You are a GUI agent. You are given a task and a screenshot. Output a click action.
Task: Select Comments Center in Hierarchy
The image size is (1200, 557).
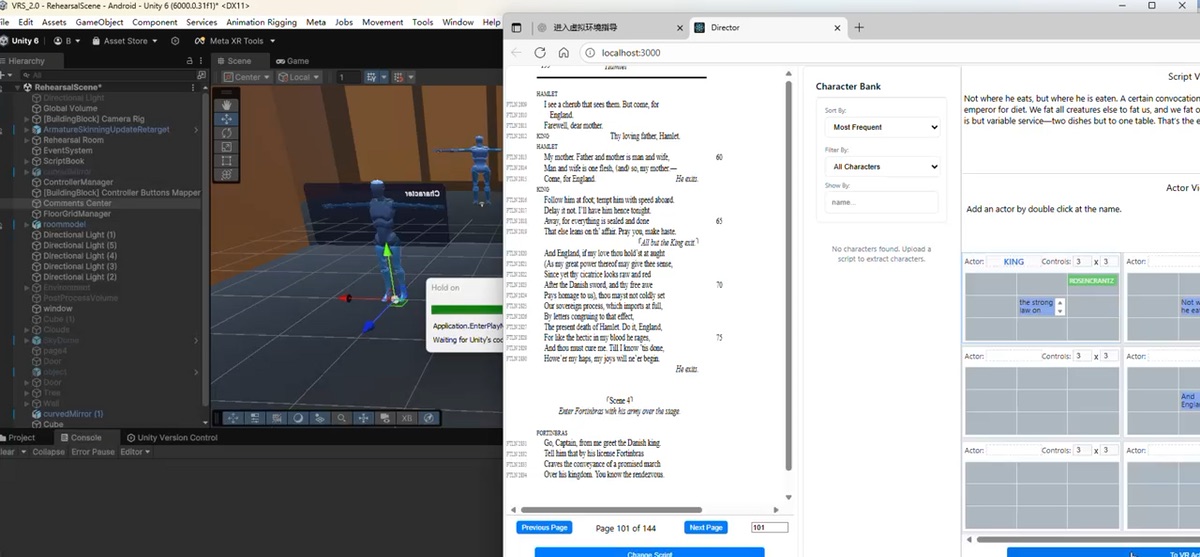pos(77,203)
